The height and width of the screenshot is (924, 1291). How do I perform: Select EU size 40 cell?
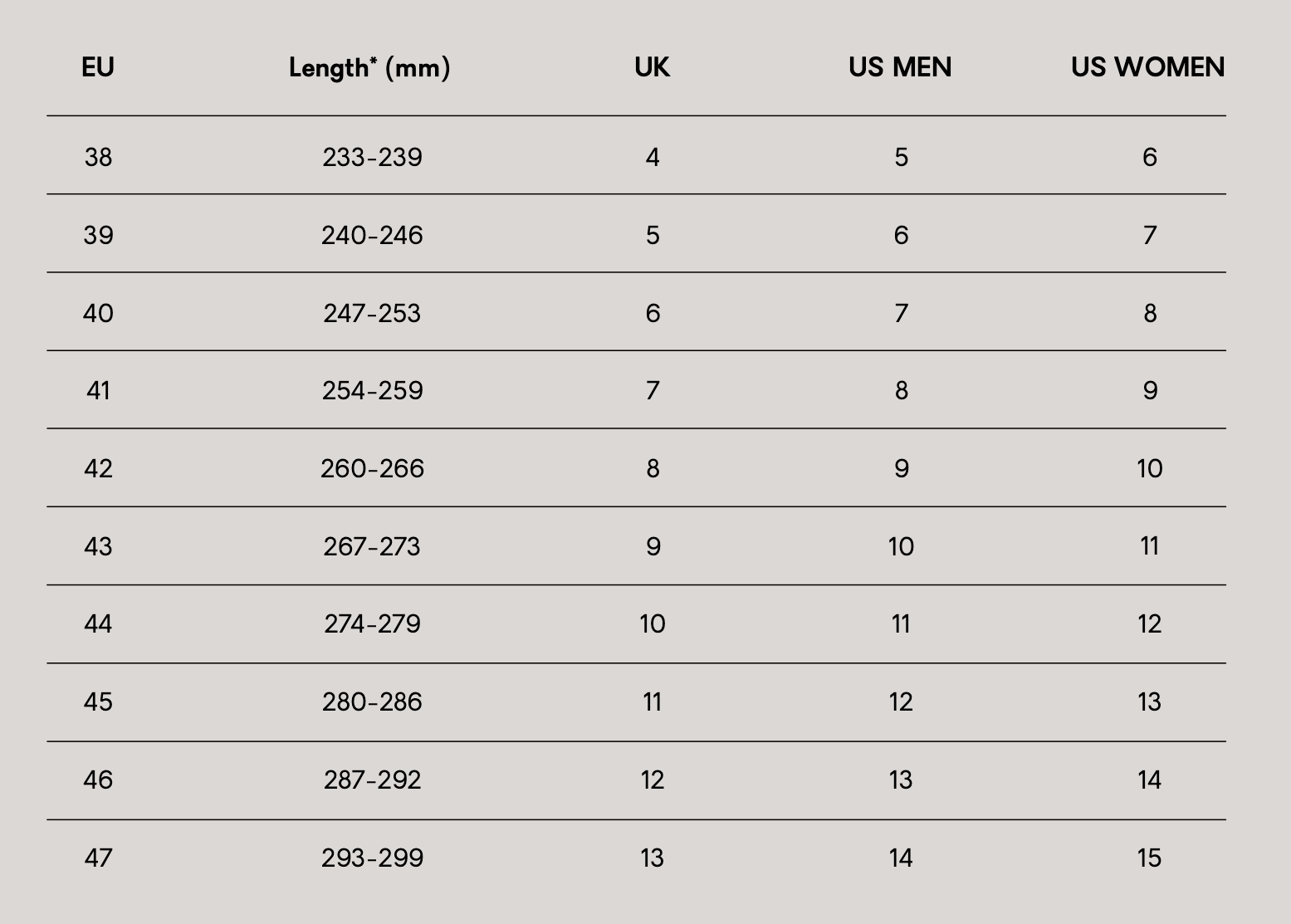pyautogui.click(x=98, y=313)
